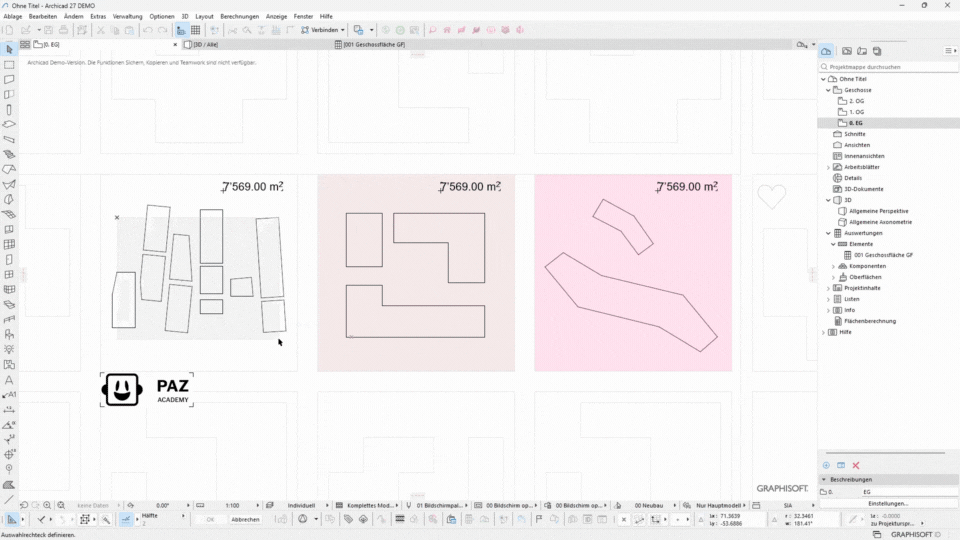Viewport: 960px width, 540px height.
Task: Click the Copy icon in toolbar
Action: click(x=114, y=30)
